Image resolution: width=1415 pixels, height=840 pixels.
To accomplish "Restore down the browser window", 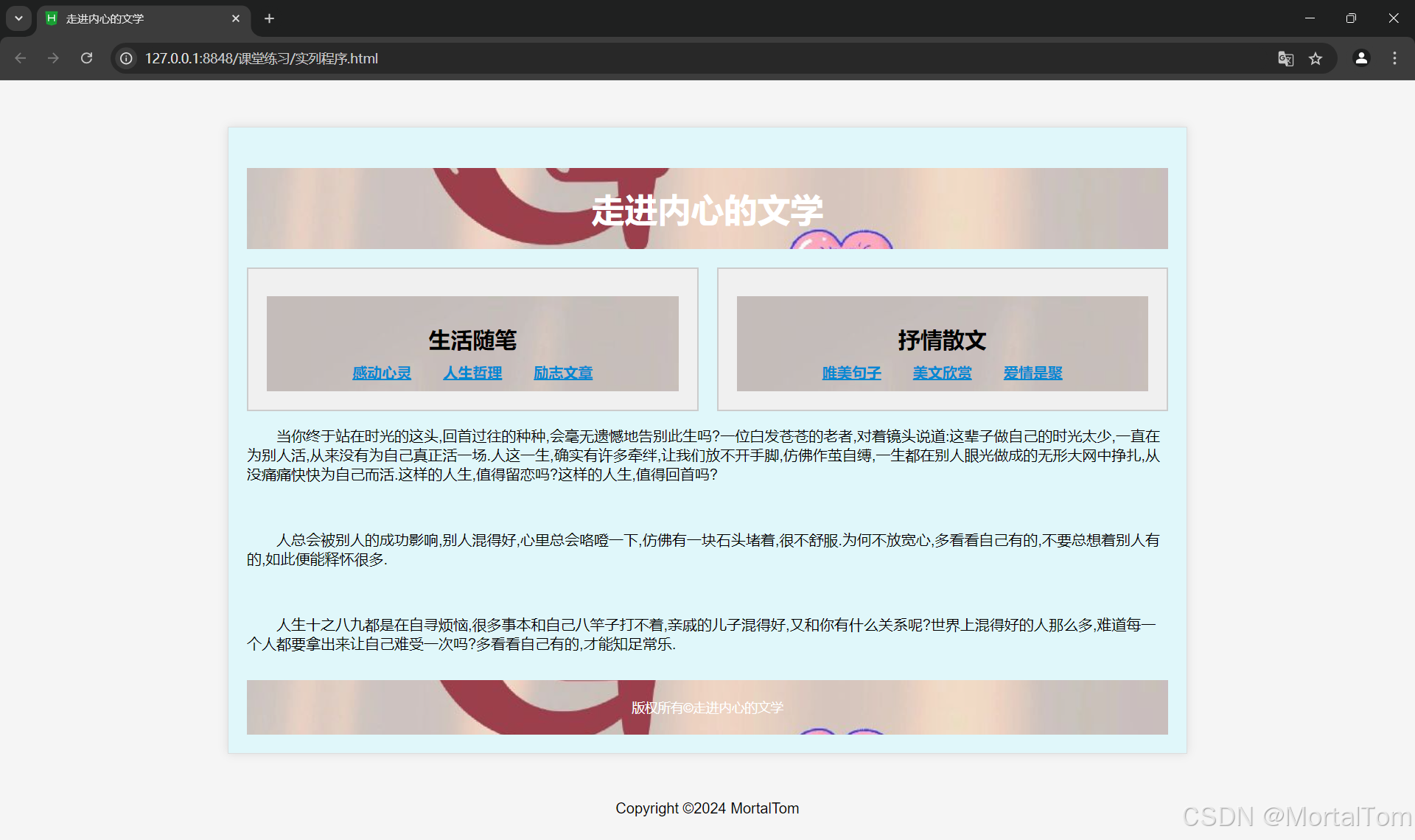I will (1351, 18).
